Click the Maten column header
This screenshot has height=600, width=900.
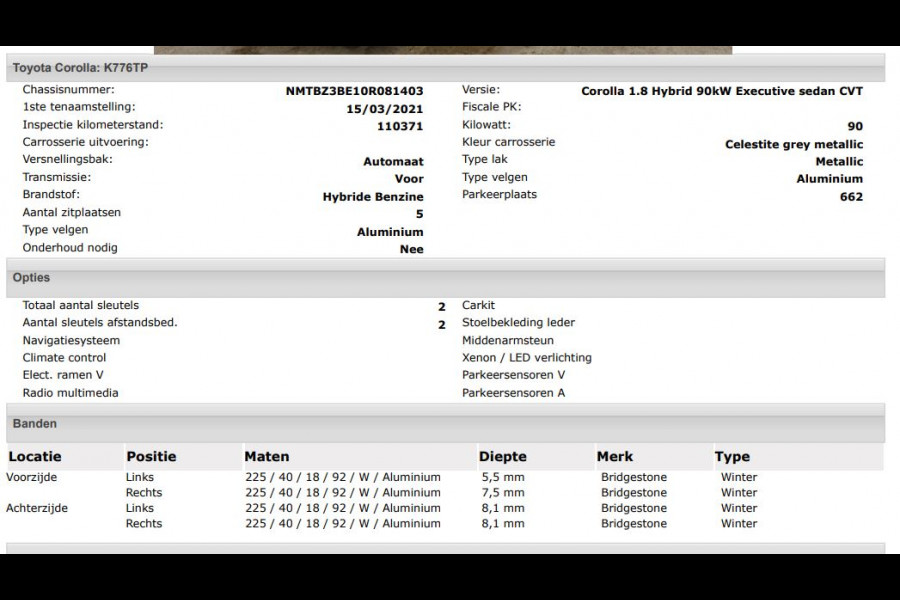click(x=267, y=456)
